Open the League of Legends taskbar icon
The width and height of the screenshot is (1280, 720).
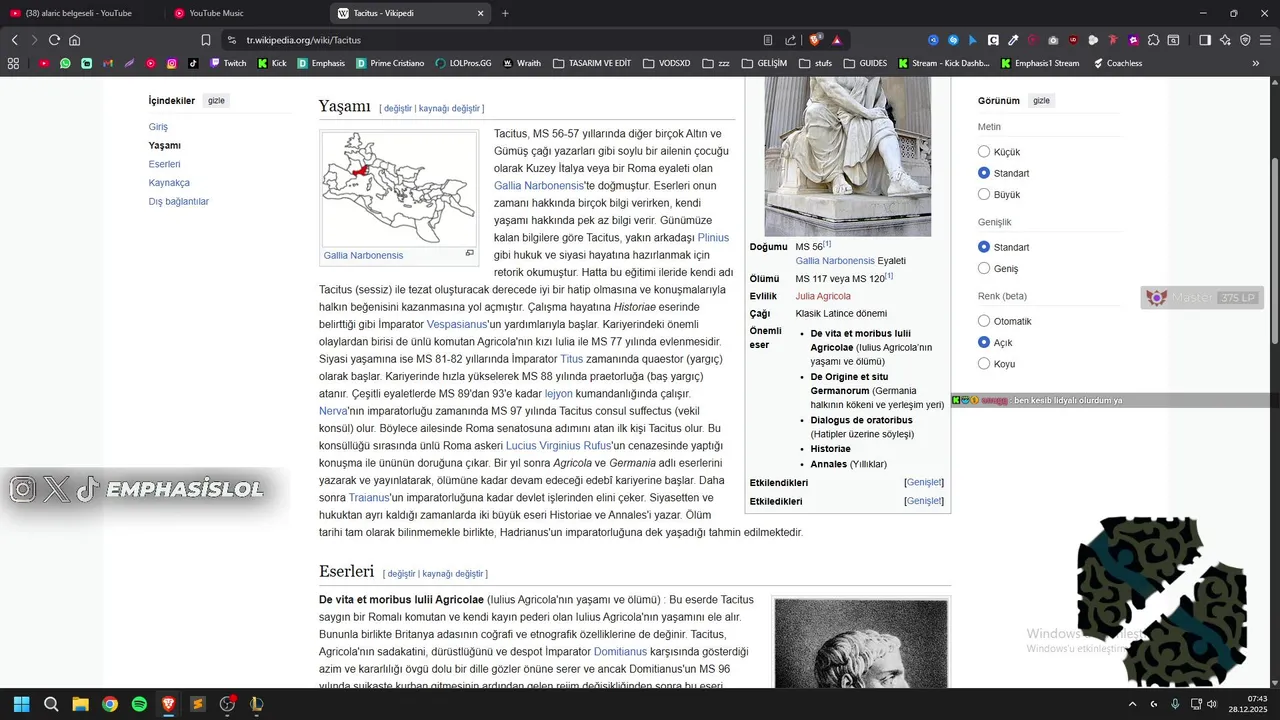click(257, 704)
